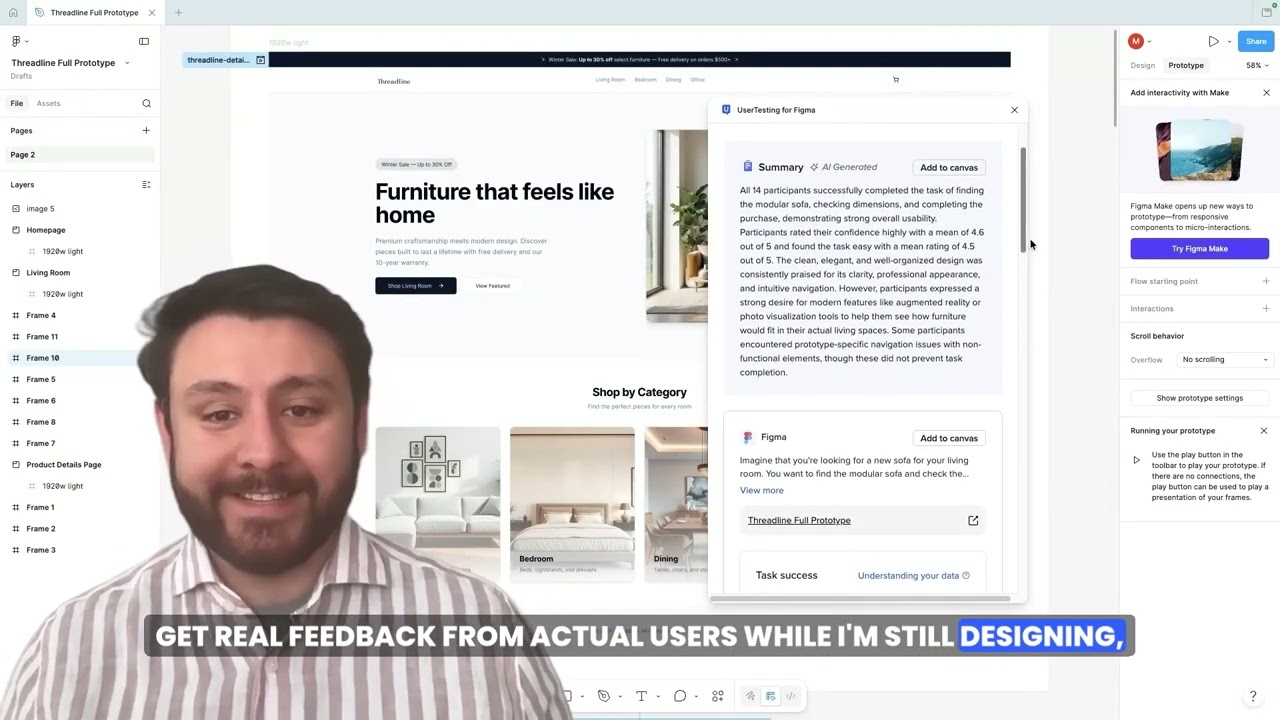Add the Summary to canvas
This screenshot has width=1280, height=720.
tap(949, 167)
